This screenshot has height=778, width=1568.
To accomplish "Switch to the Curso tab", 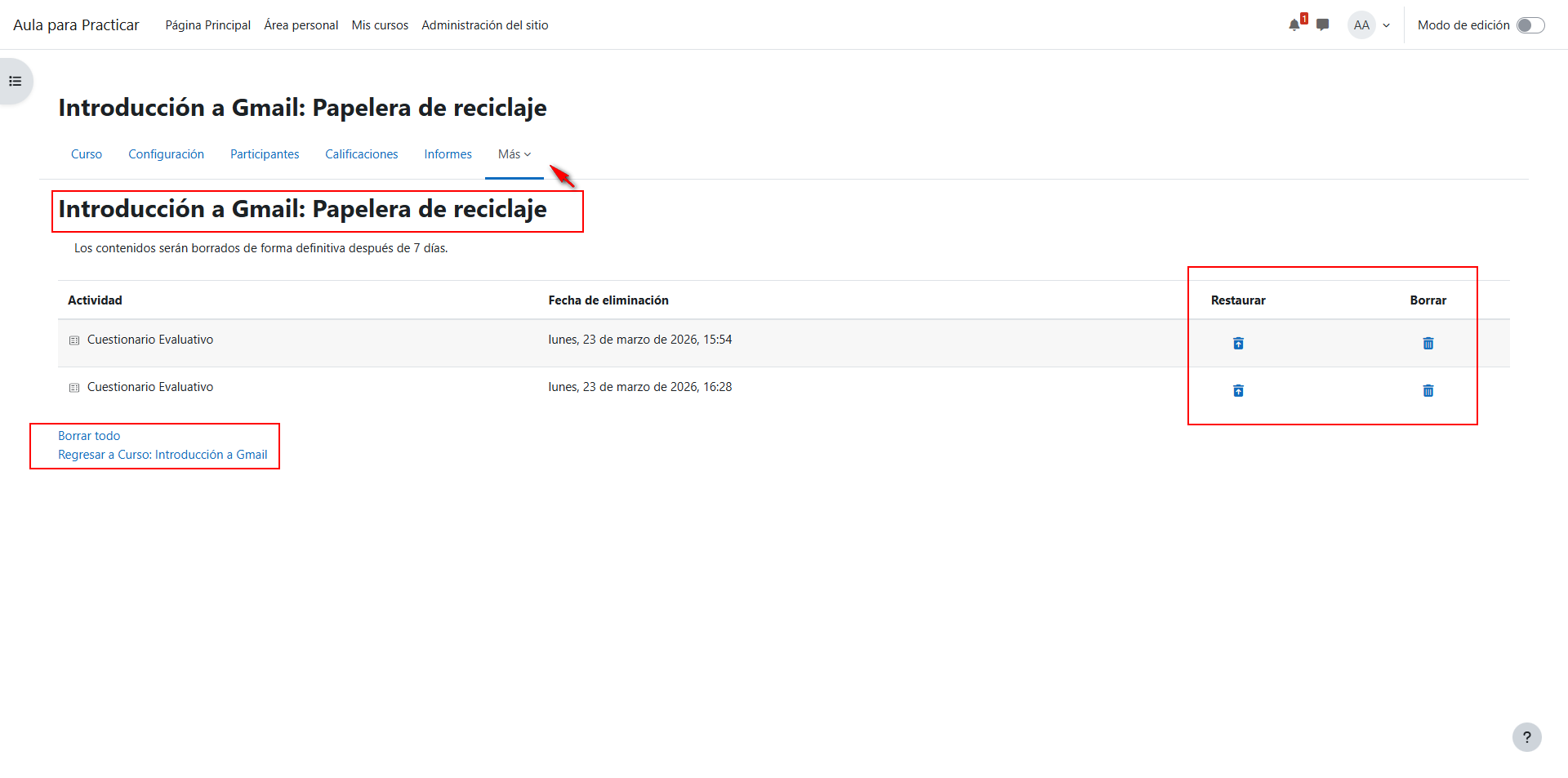I will pos(87,154).
